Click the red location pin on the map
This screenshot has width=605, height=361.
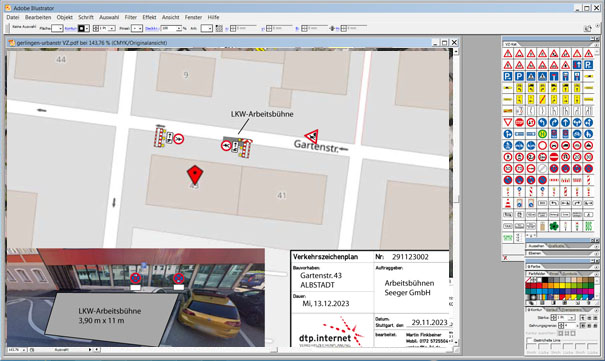[x=195, y=175]
